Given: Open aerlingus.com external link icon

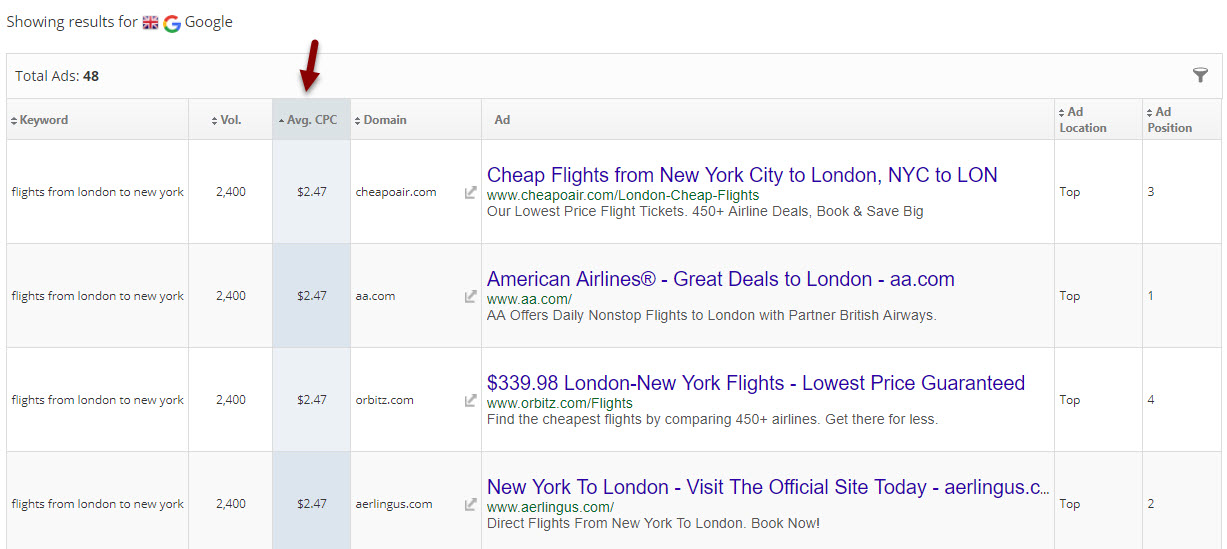Looking at the screenshot, I should [x=470, y=504].
